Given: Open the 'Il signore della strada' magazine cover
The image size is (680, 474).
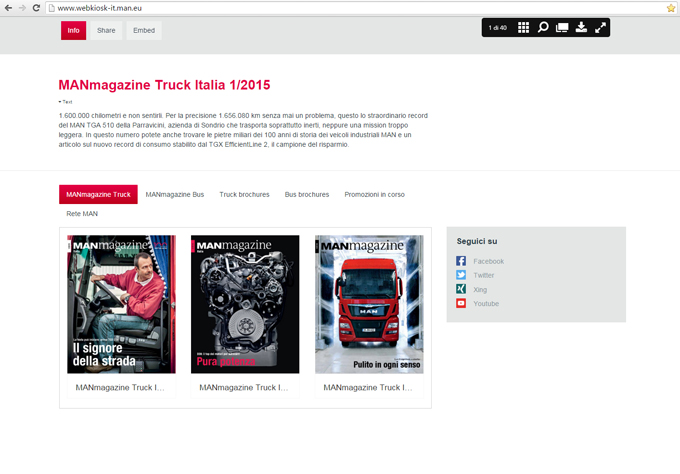Looking at the screenshot, I should [x=121, y=304].
